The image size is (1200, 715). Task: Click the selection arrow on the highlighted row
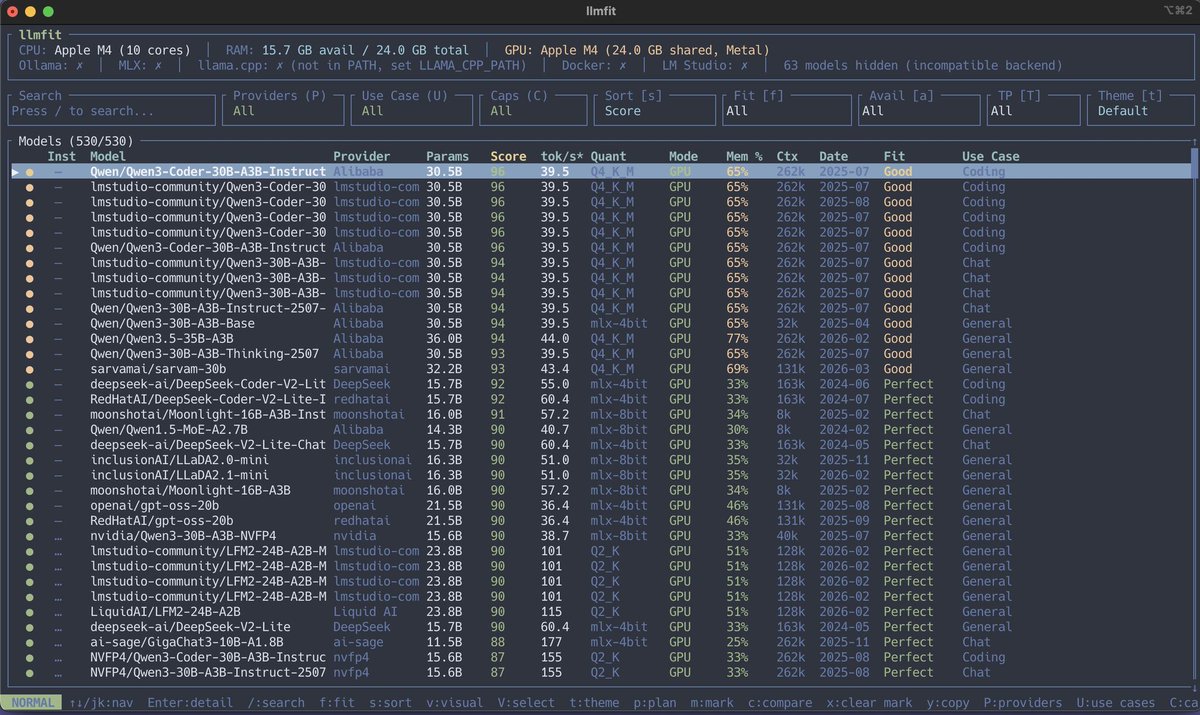15,172
